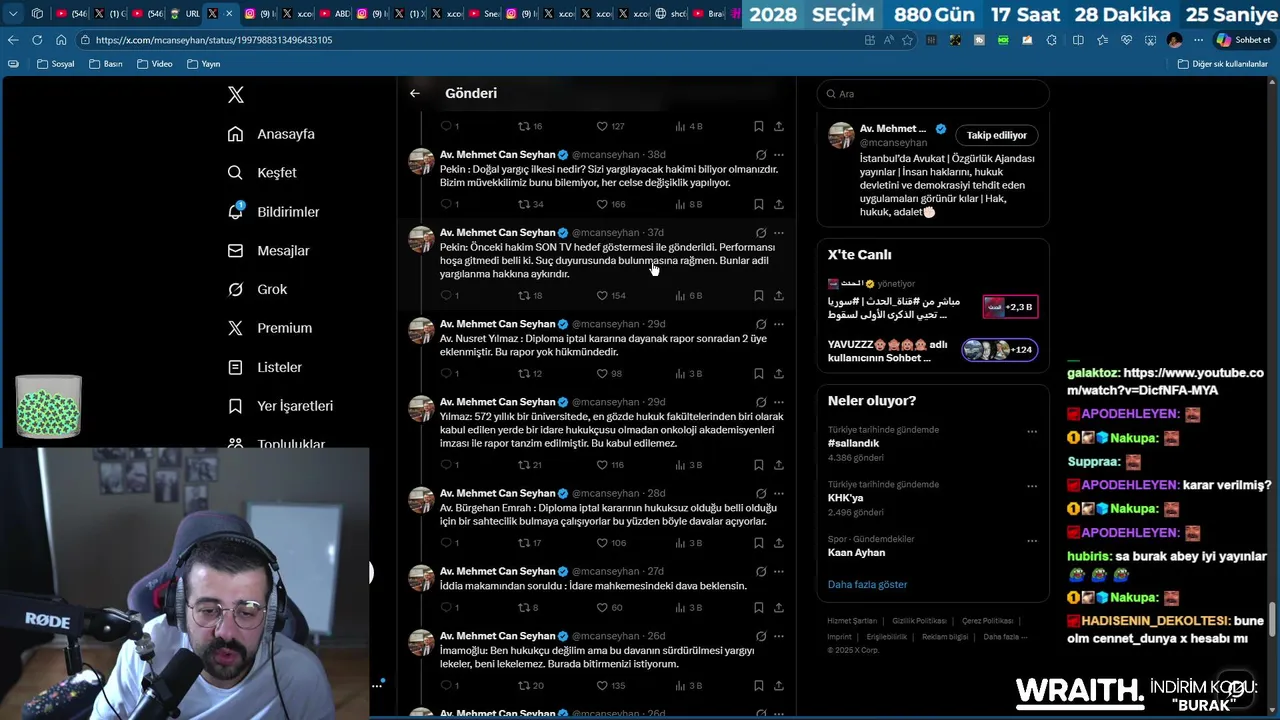Go back using Gönderi header arrow

(415, 93)
